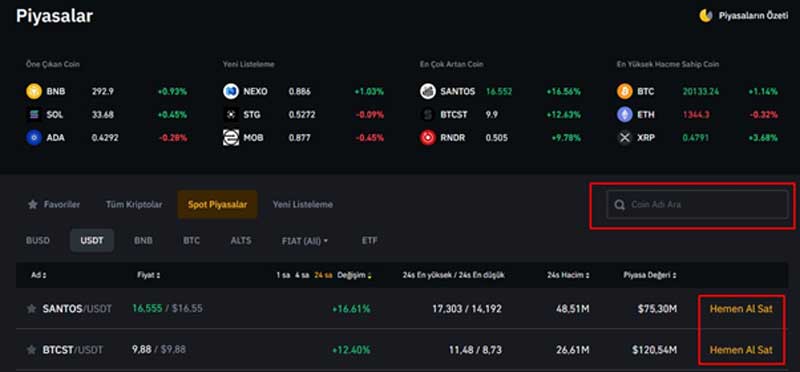
Task: Open the Yeni Listeleme tab
Action: click(303, 205)
